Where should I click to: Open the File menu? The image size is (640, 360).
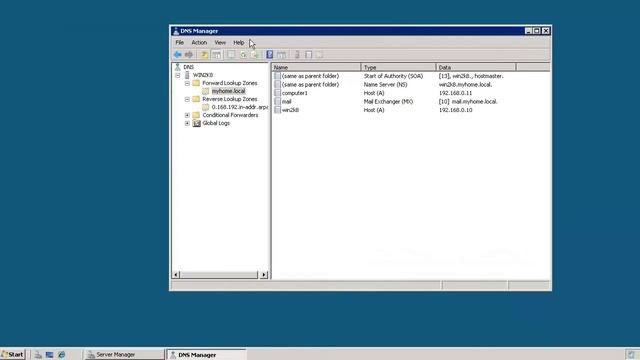pyautogui.click(x=180, y=42)
